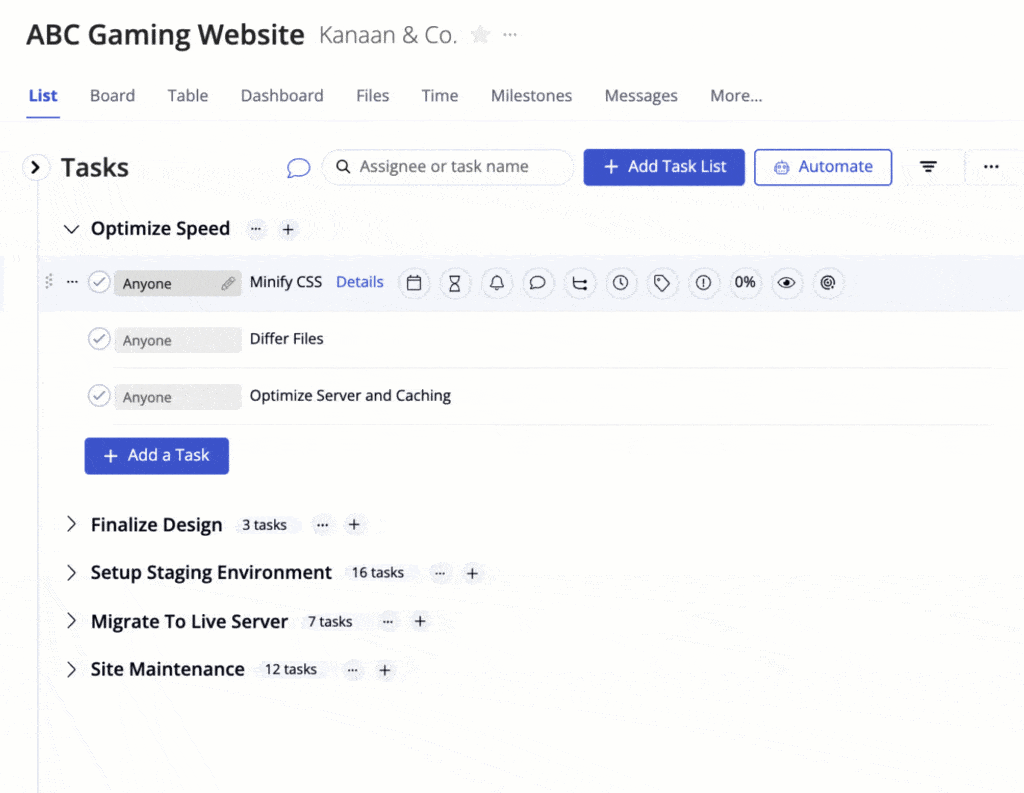Open Finalize Design list options ellipsis
Screen dimensions: 1024x793
pyautogui.click(x=323, y=525)
